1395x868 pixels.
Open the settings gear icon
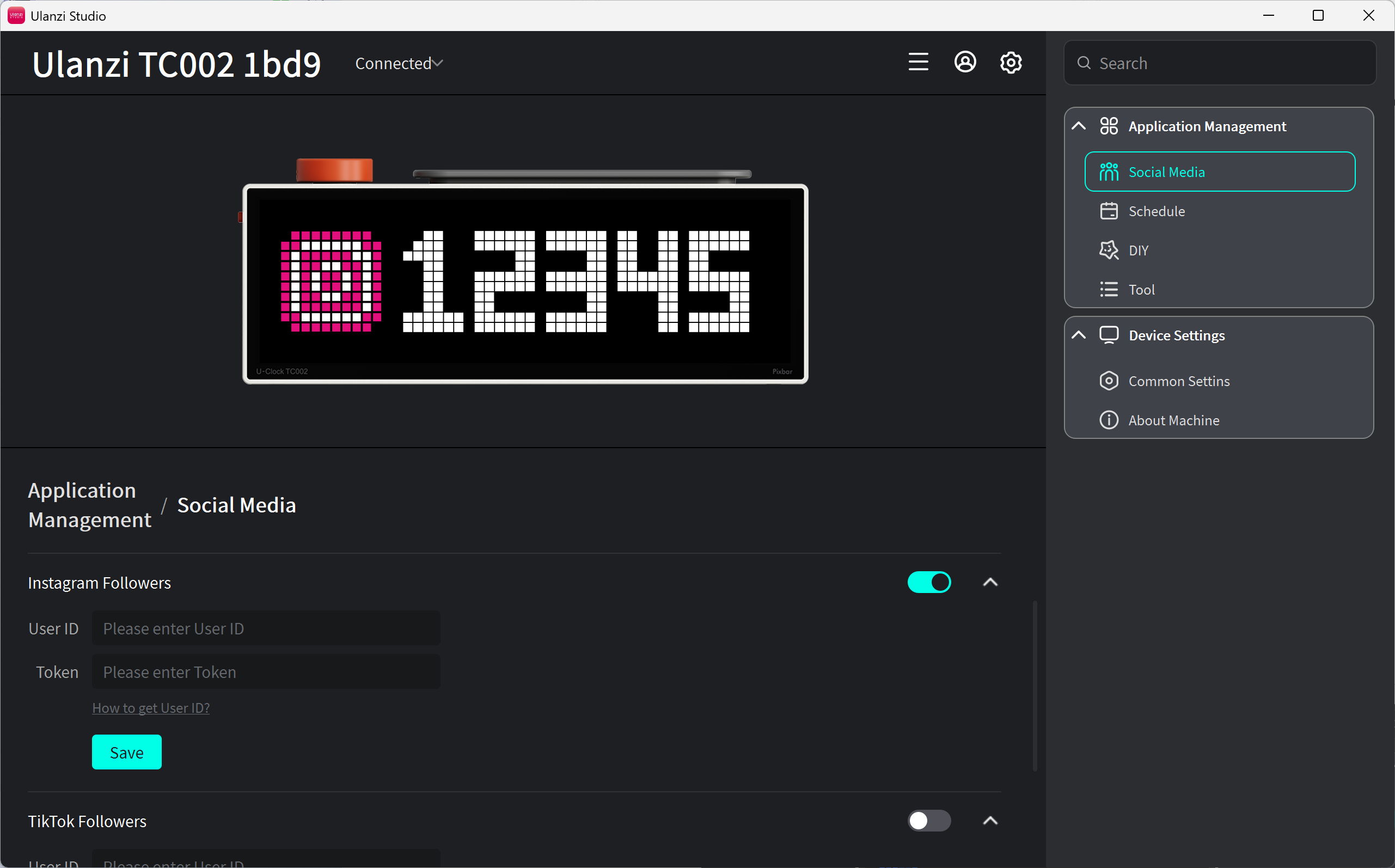pyautogui.click(x=1011, y=62)
